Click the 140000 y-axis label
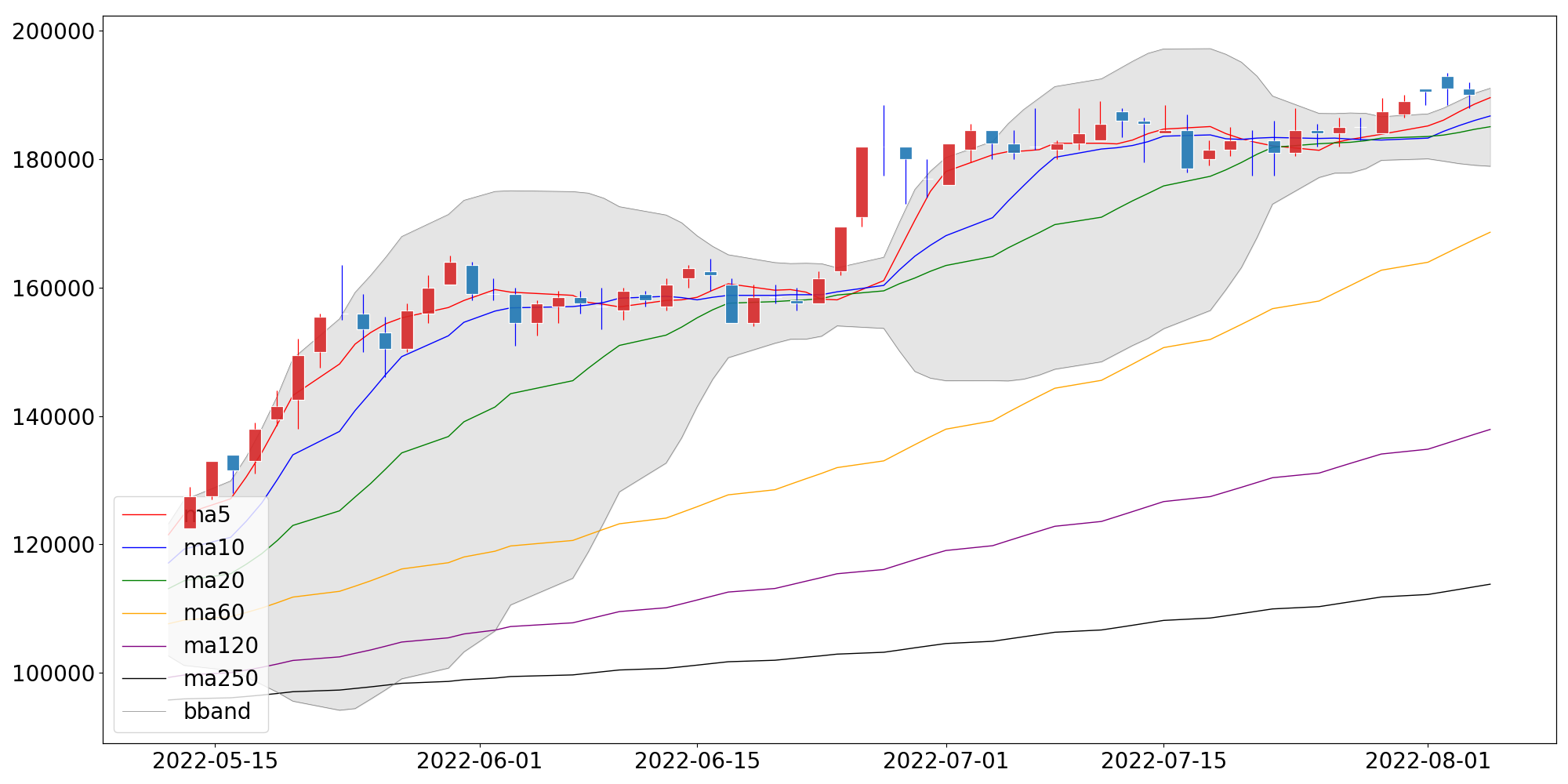This screenshot has height=784, width=1568. (53, 417)
